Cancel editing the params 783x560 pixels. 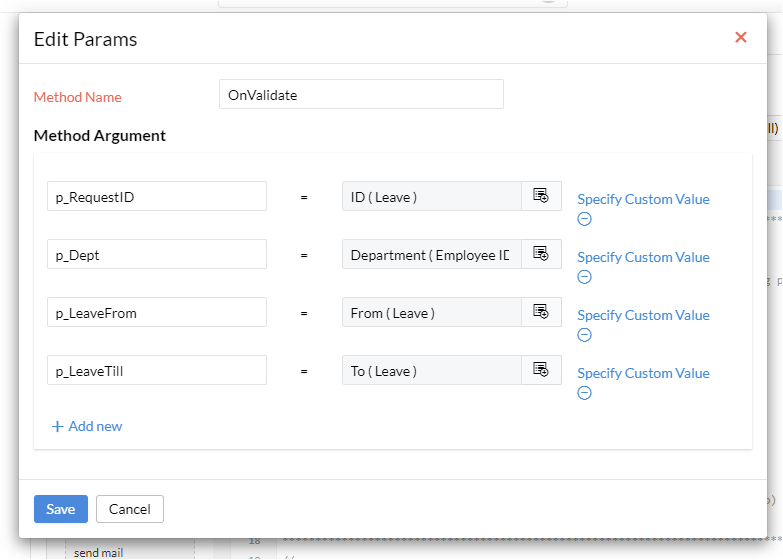click(x=130, y=509)
